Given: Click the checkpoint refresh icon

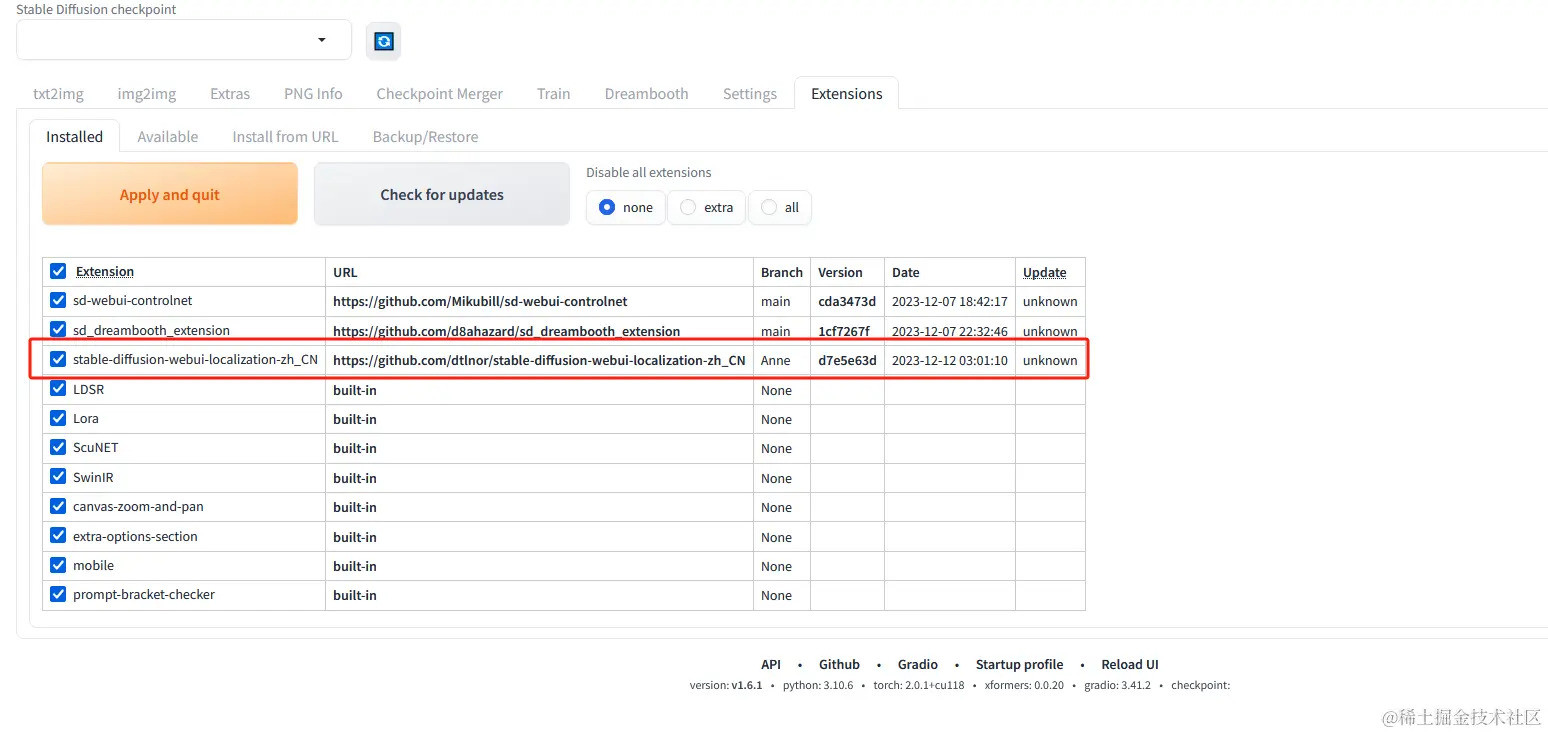Looking at the screenshot, I should 384,41.
